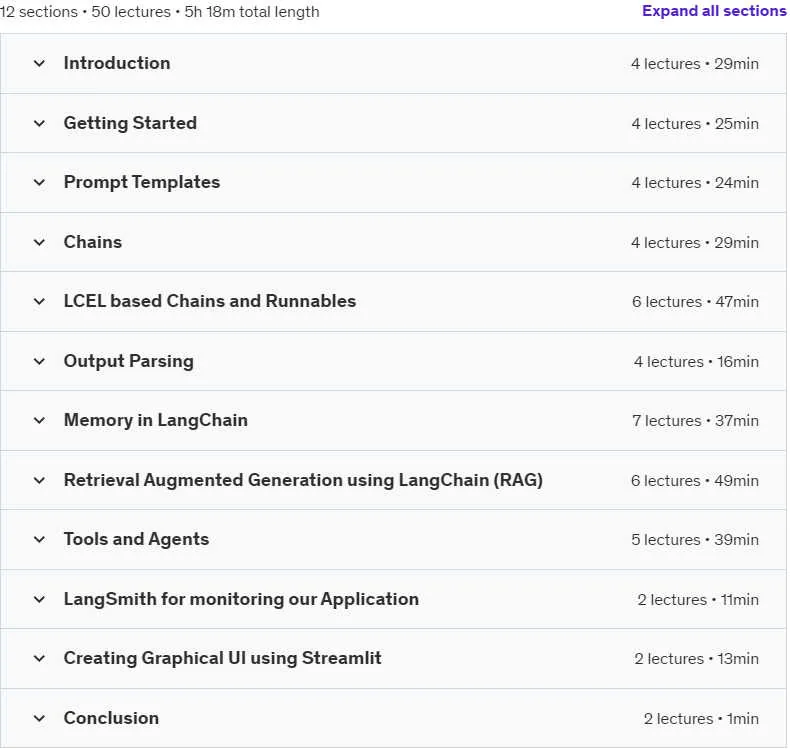Expand the Getting Started chevron
This screenshot has width=790, height=749.
point(39,123)
